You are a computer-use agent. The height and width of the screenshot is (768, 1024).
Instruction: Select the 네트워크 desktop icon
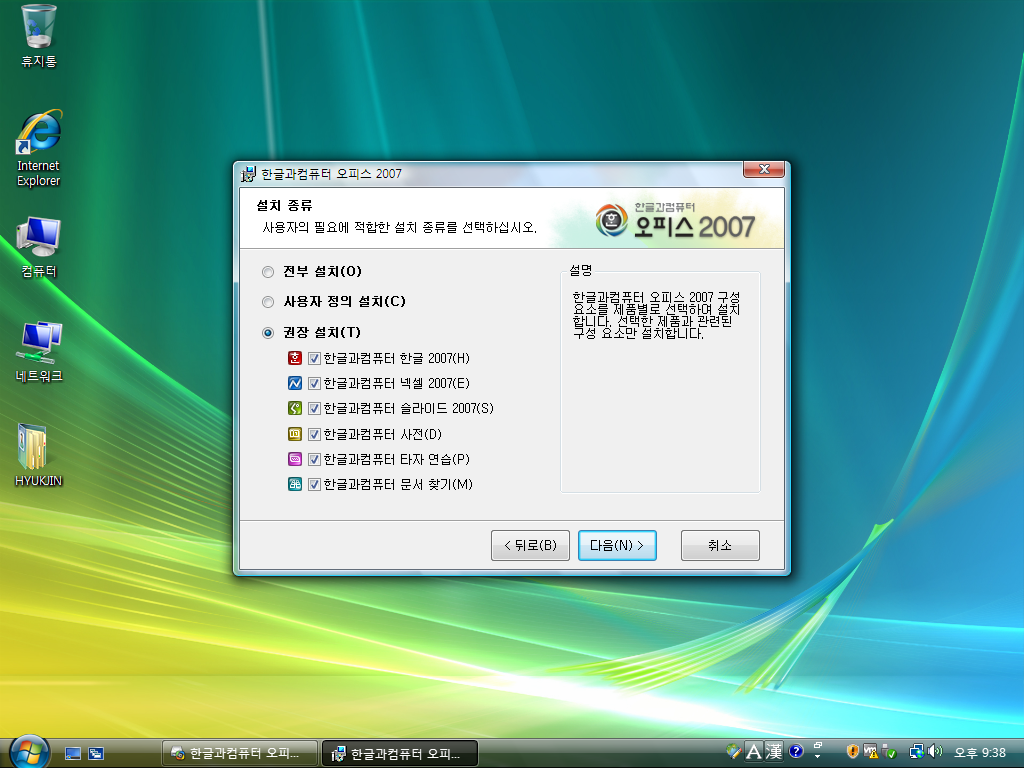[39, 351]
